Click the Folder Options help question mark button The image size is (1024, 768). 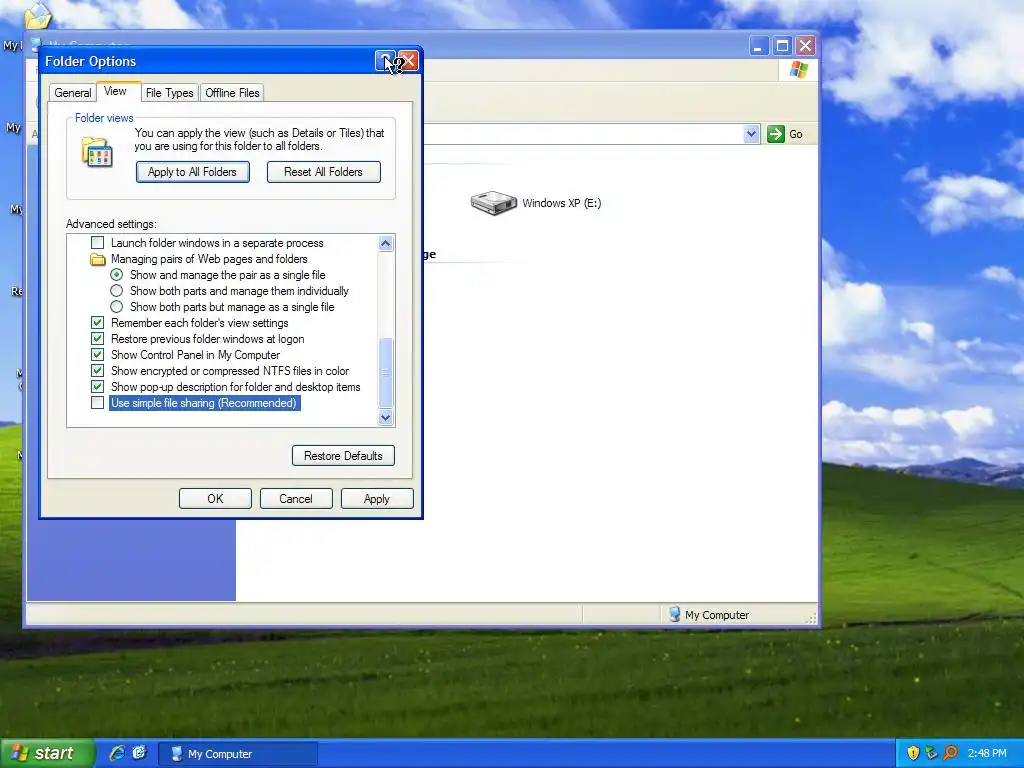tap(385, 61)
